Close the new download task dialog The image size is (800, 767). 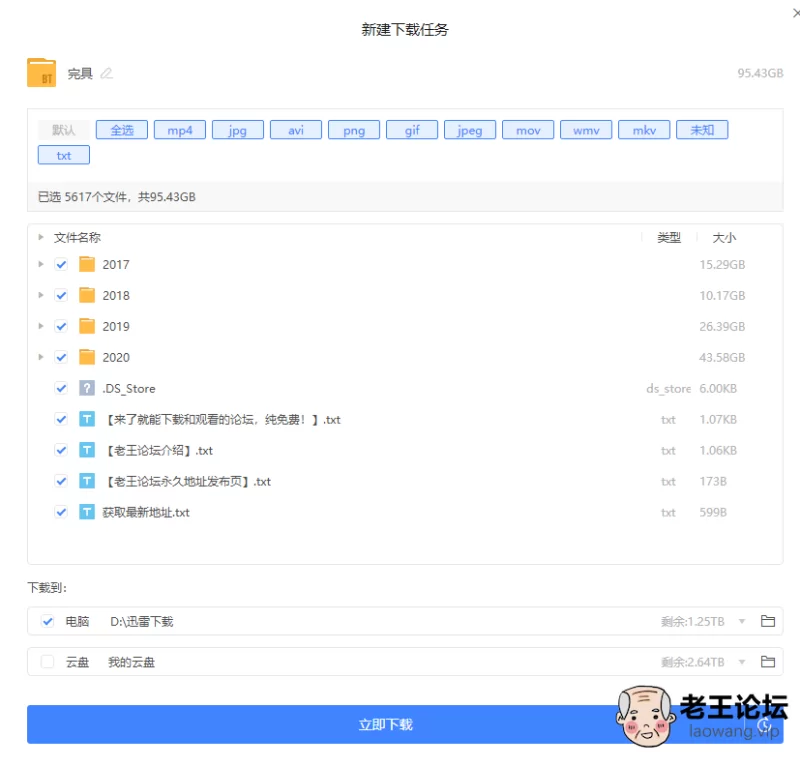click(x=796, y=13)
